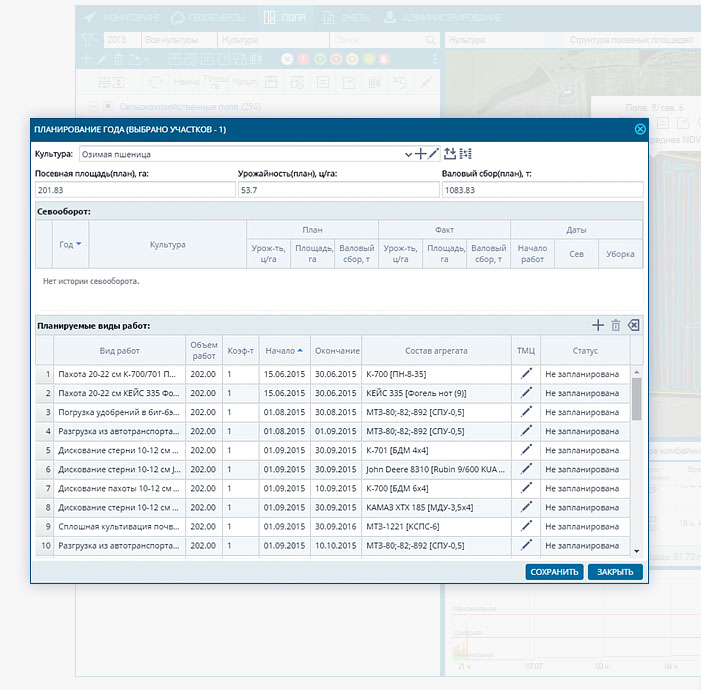The width and height of the screenshot is (701, 690).
Task: Open the Культура dropdown list
Action: click(408, 155)
